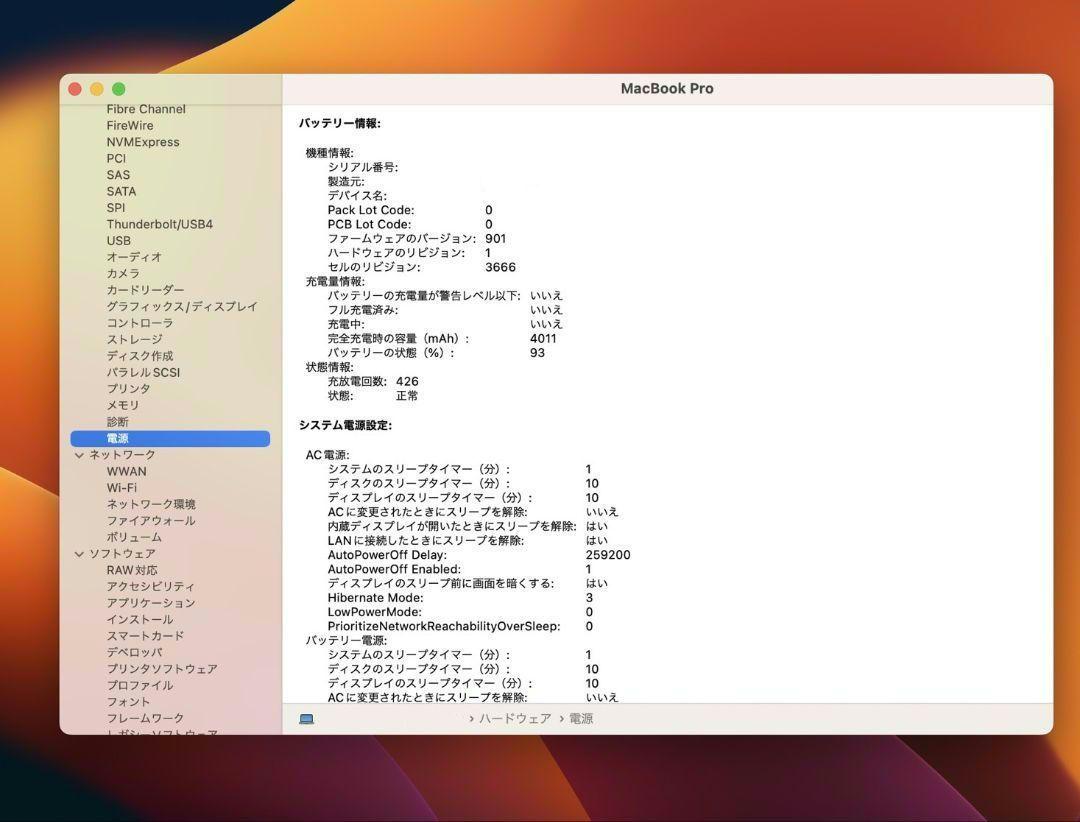Select the hardware プリンタ entry

128,389
